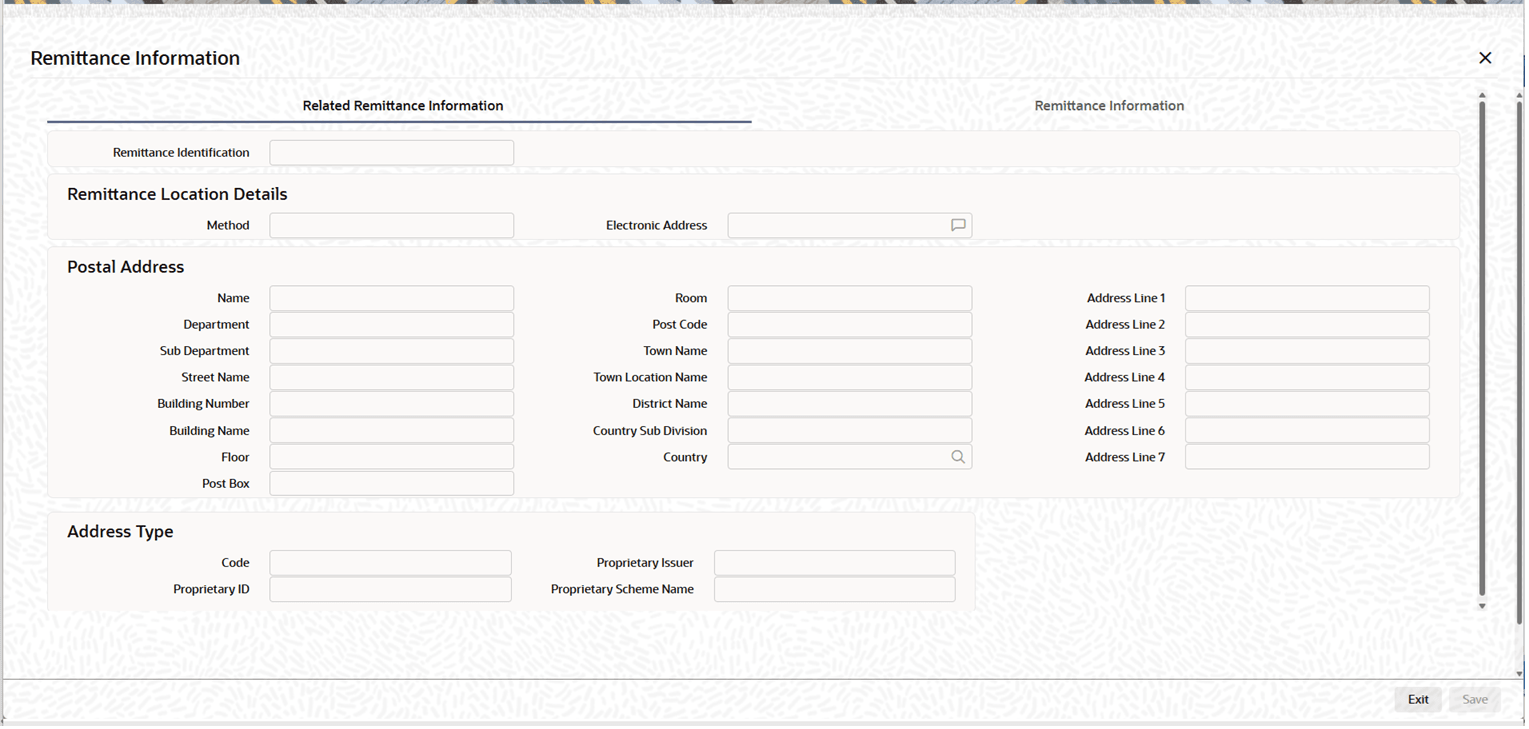Focus the Address Line 3 field

tap(1307, 351)
